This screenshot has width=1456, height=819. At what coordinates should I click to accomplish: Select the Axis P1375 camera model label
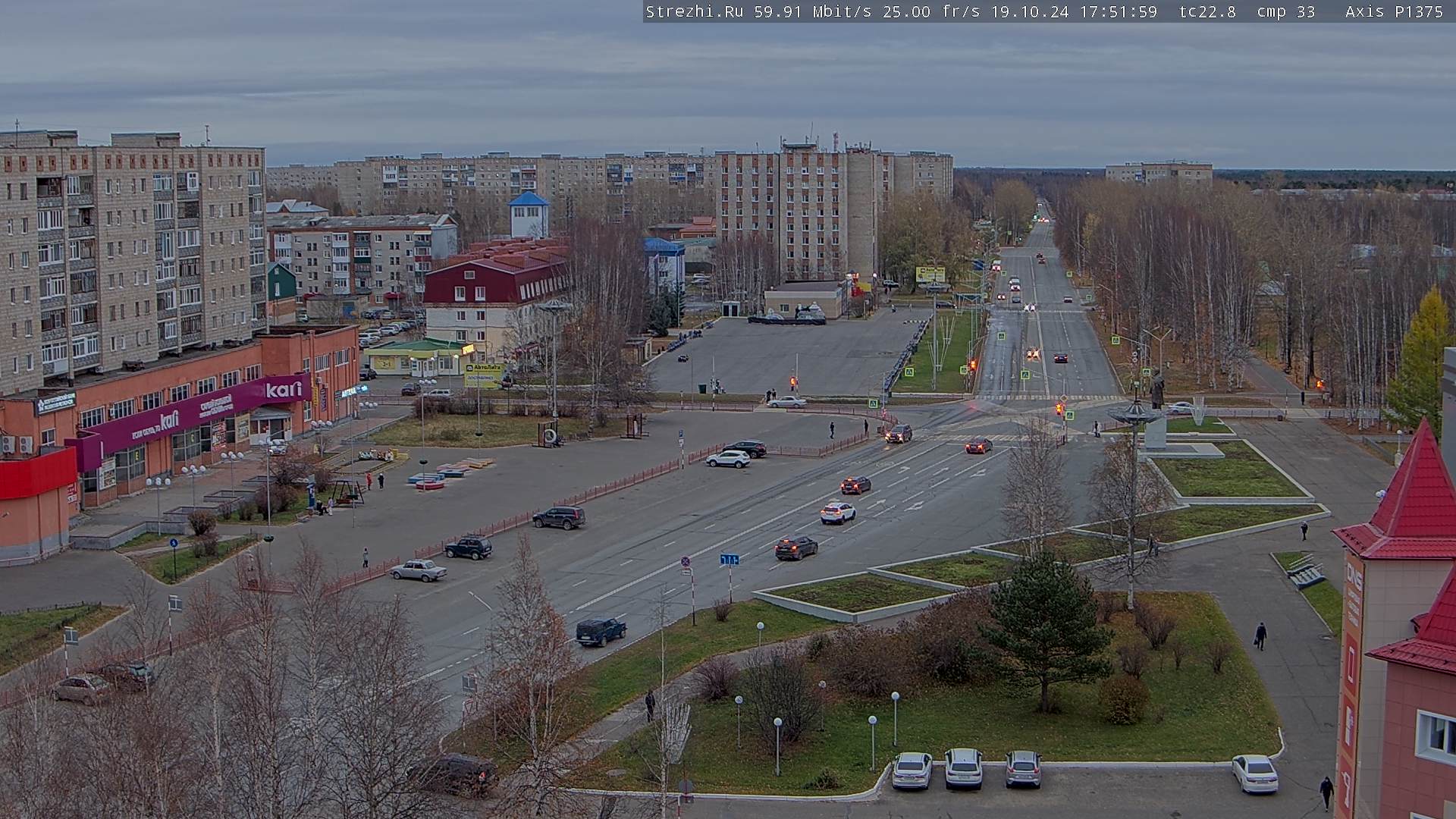(x=1394, y=11)
